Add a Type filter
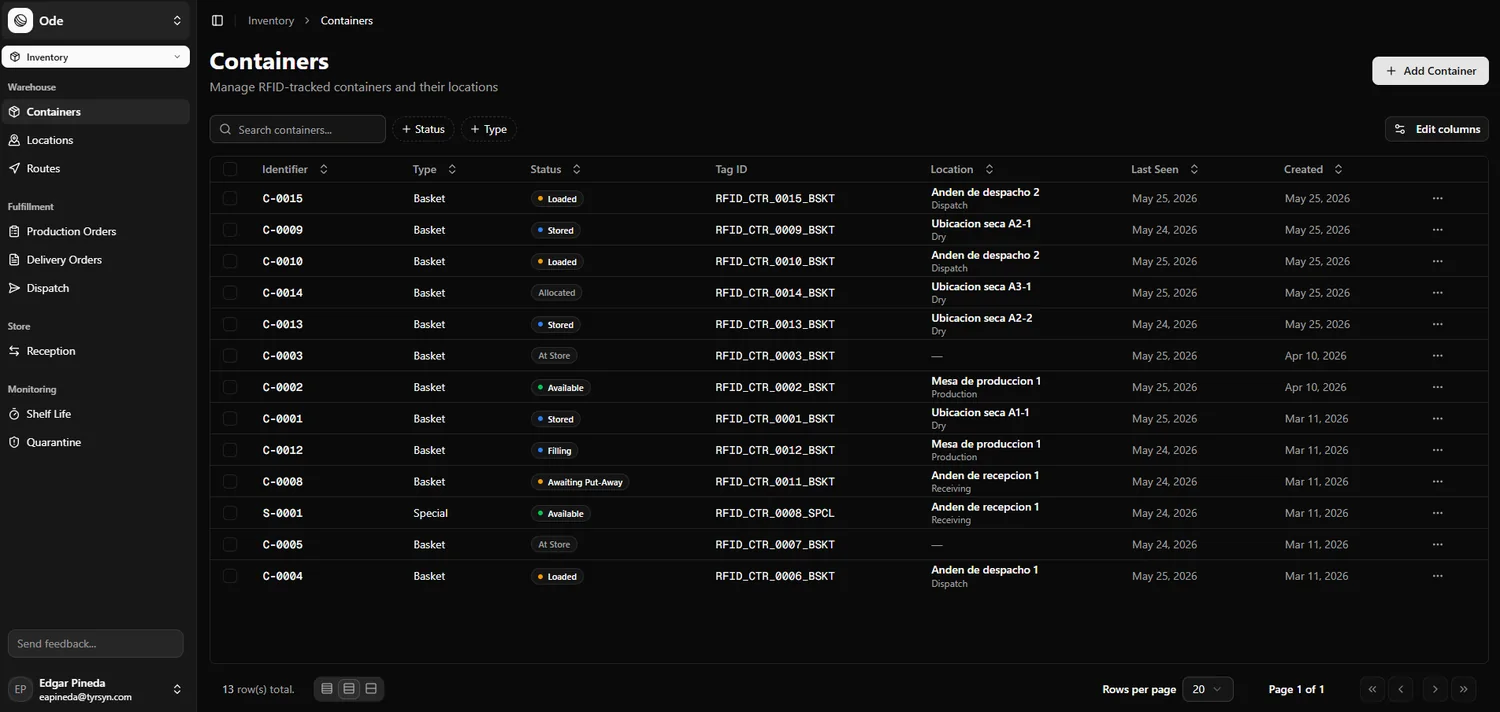This screenshot has width=1500, height=712. pos(488,129)
